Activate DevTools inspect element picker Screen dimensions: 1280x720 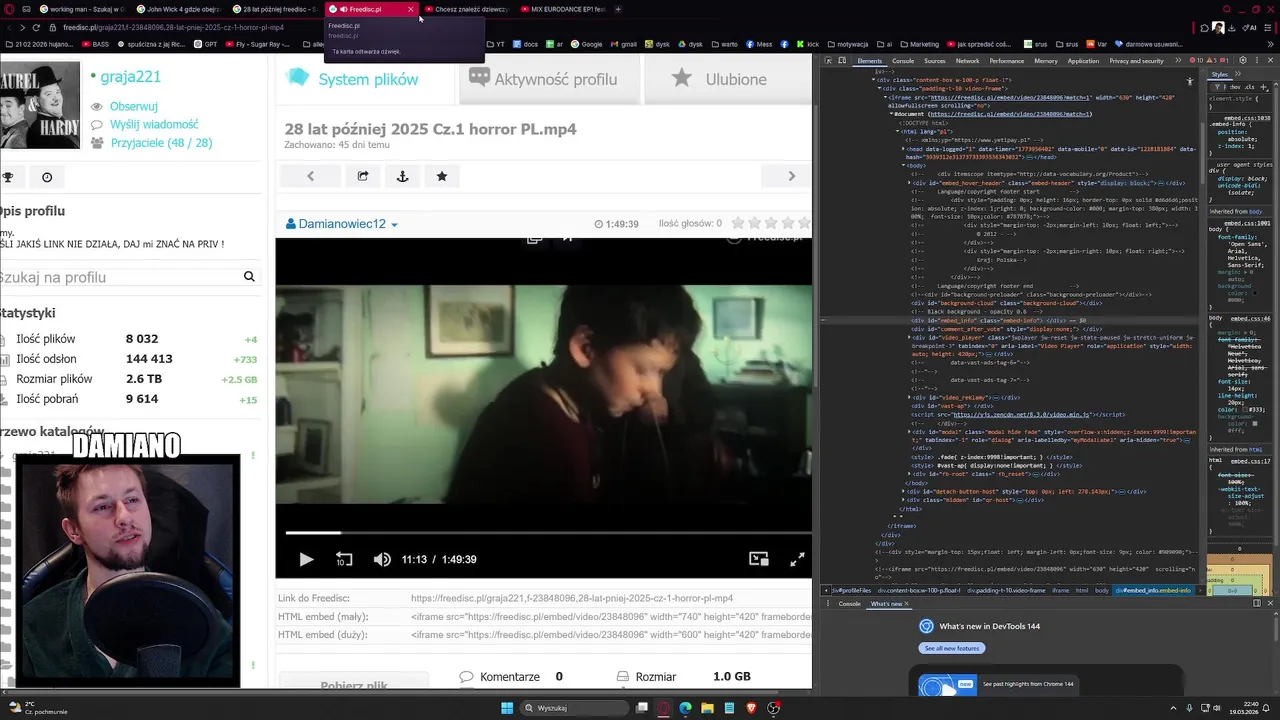point(830,61)
